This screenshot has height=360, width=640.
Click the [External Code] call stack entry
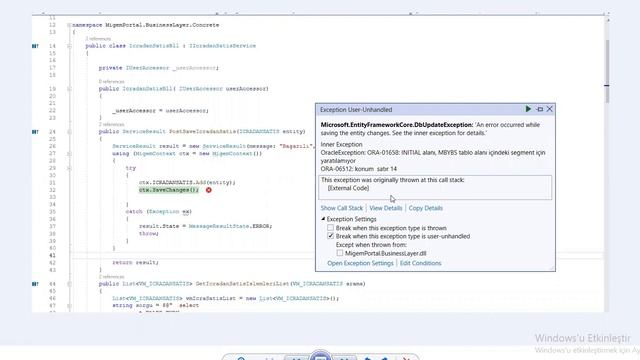point(348,188)
